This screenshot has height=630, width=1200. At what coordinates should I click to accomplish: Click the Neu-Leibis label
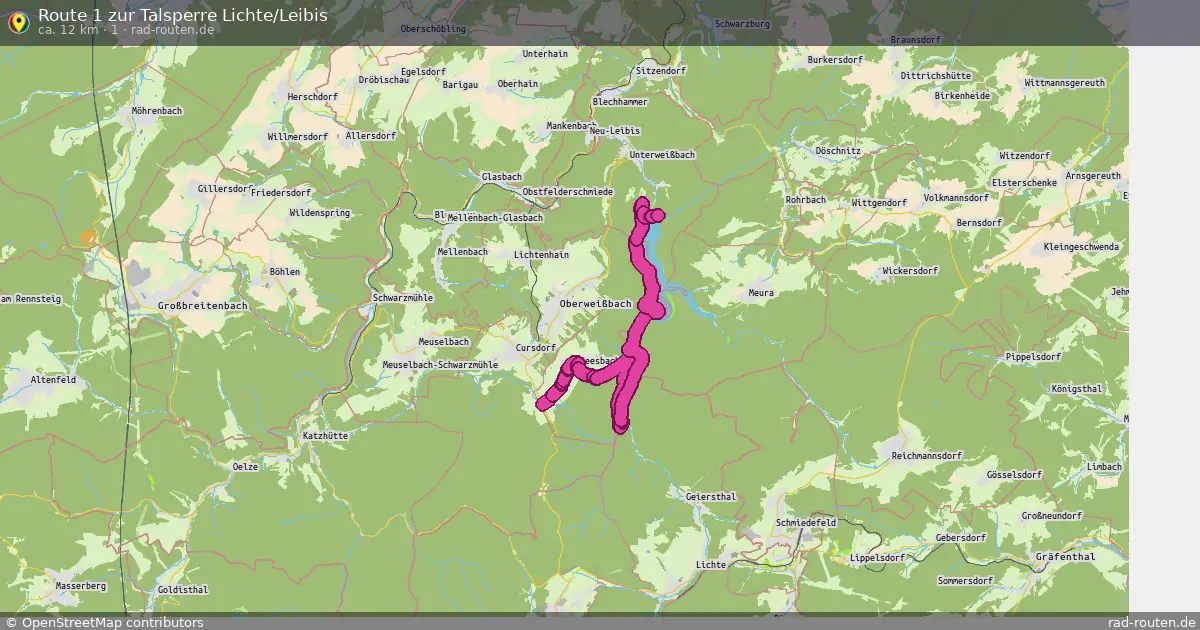click(x=615, y=131)
